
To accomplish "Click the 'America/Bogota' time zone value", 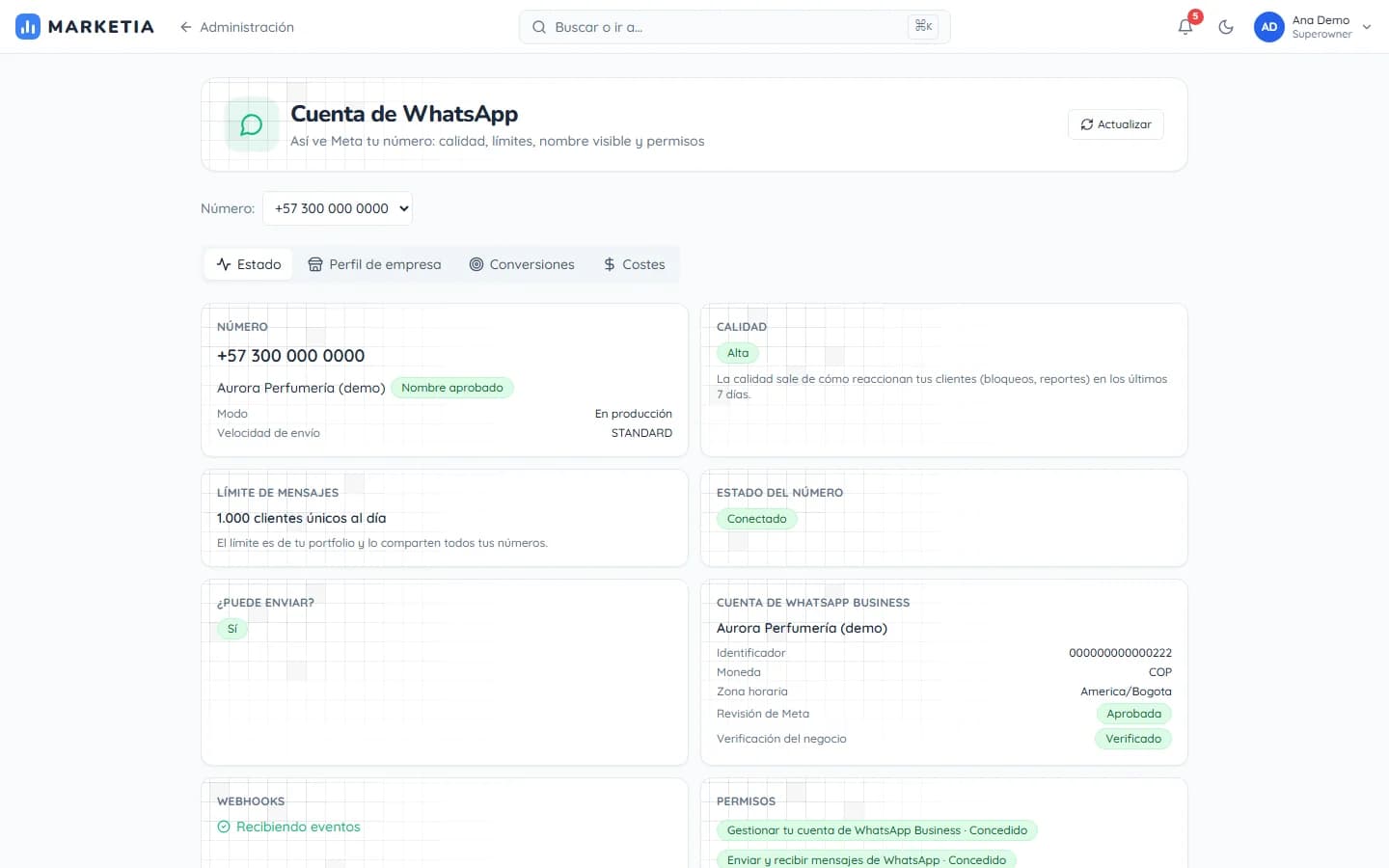I will coord(1126,692).
